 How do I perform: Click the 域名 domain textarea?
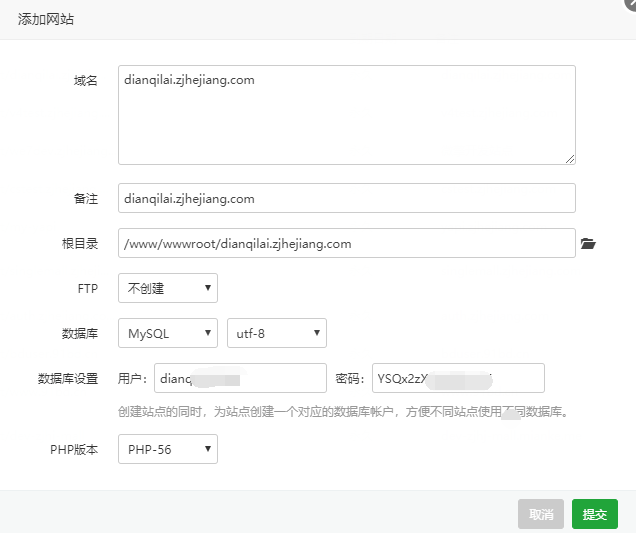(x=347, y=115)
